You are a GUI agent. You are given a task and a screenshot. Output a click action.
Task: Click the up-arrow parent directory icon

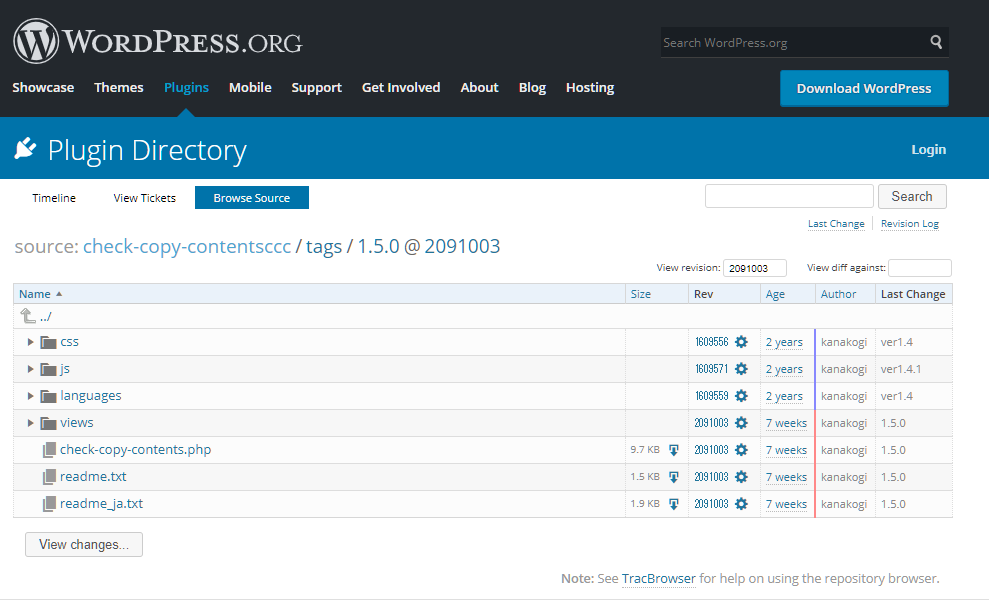pos(26,315)
